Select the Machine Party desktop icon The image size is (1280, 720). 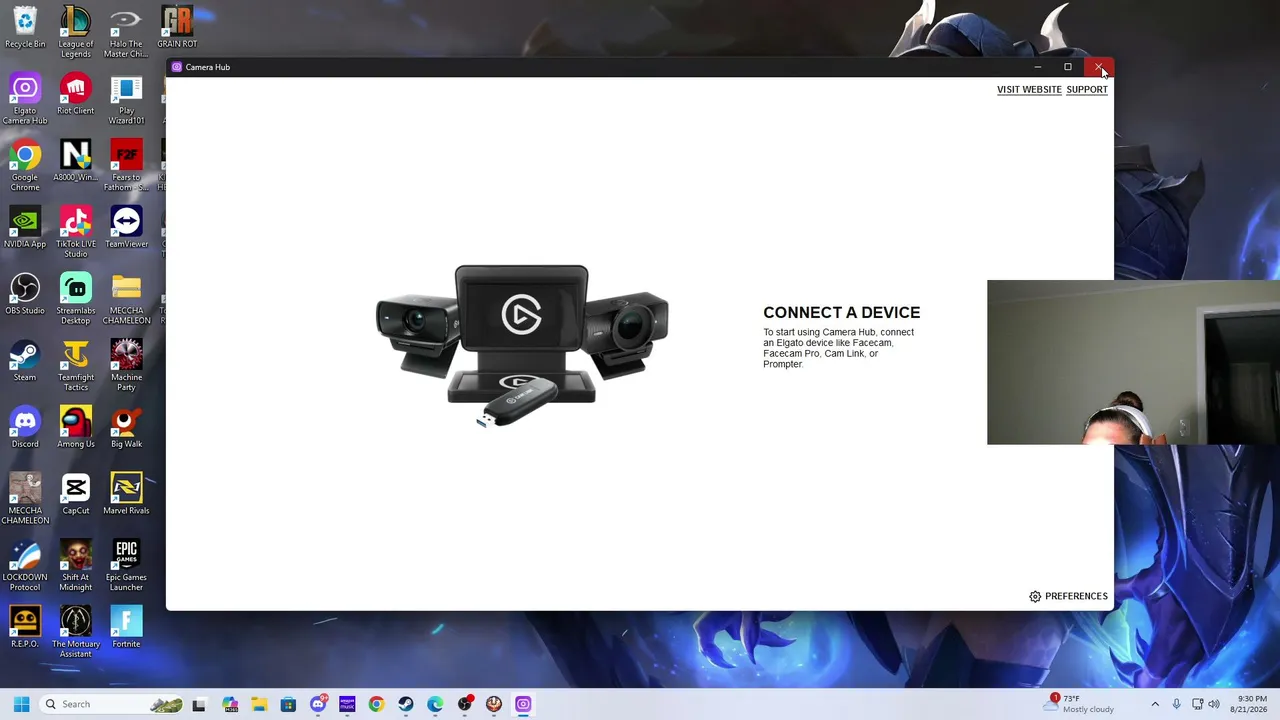tap(126, 366)
